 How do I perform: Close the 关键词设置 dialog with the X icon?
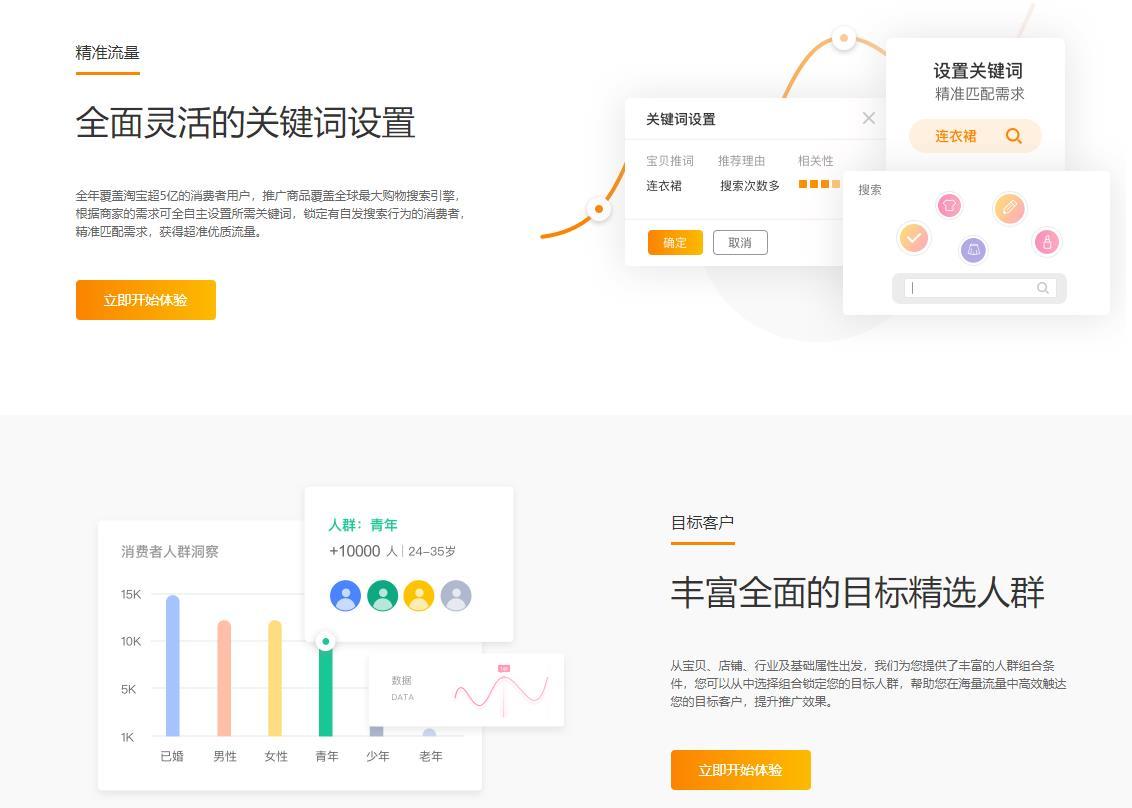click(x=868, y=118)
